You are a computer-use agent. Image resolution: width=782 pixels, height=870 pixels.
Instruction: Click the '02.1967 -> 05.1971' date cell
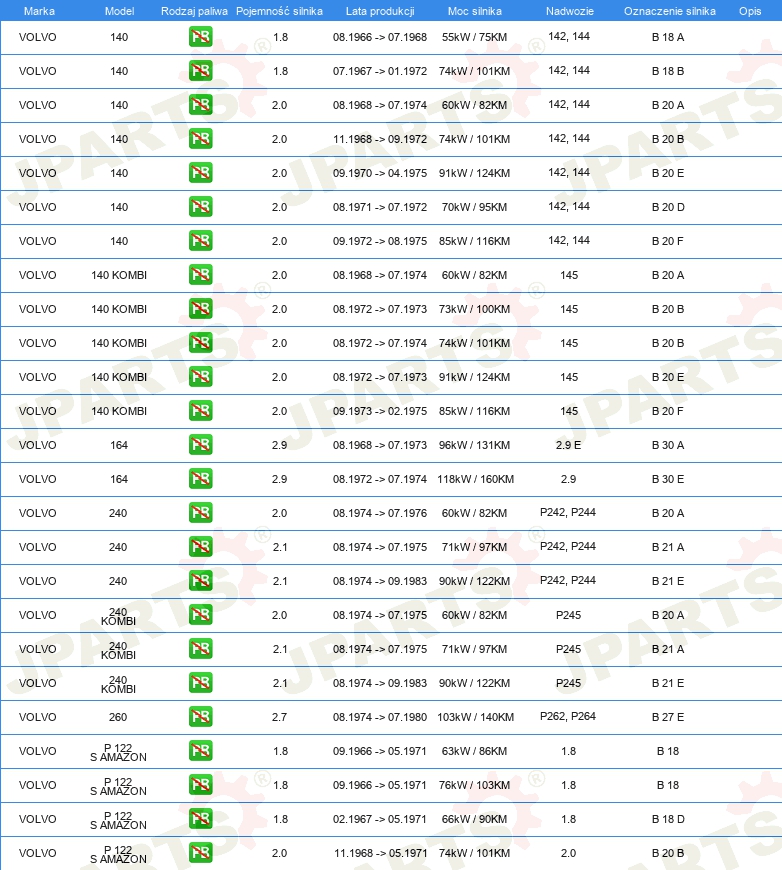380,819
